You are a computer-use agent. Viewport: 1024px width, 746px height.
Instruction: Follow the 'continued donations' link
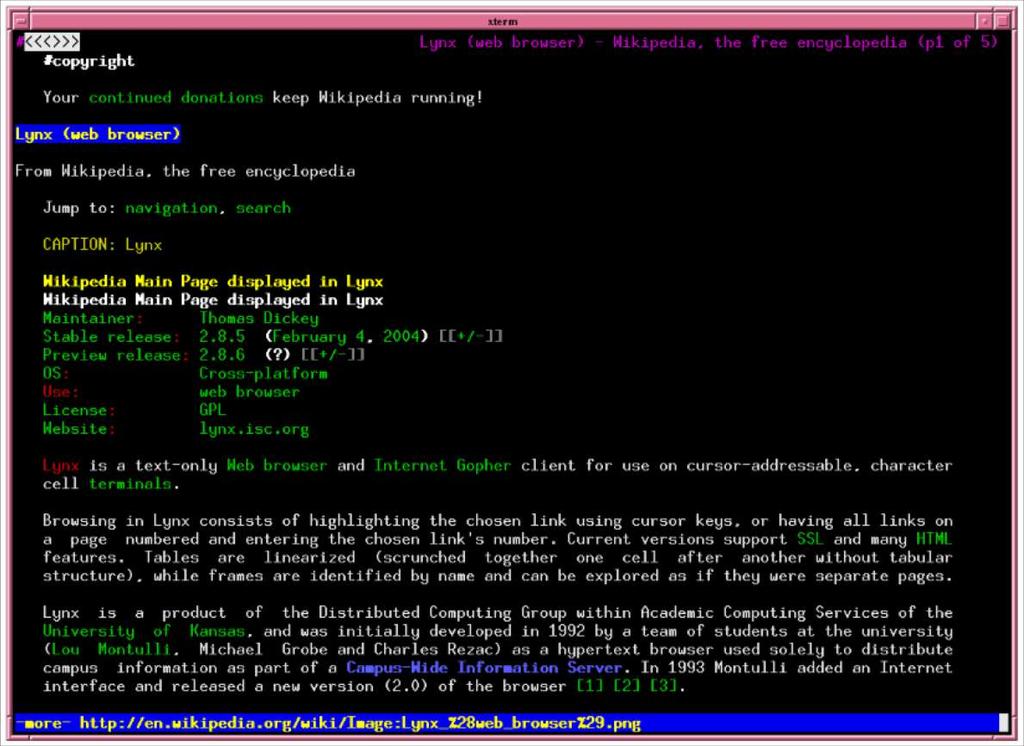176,98
